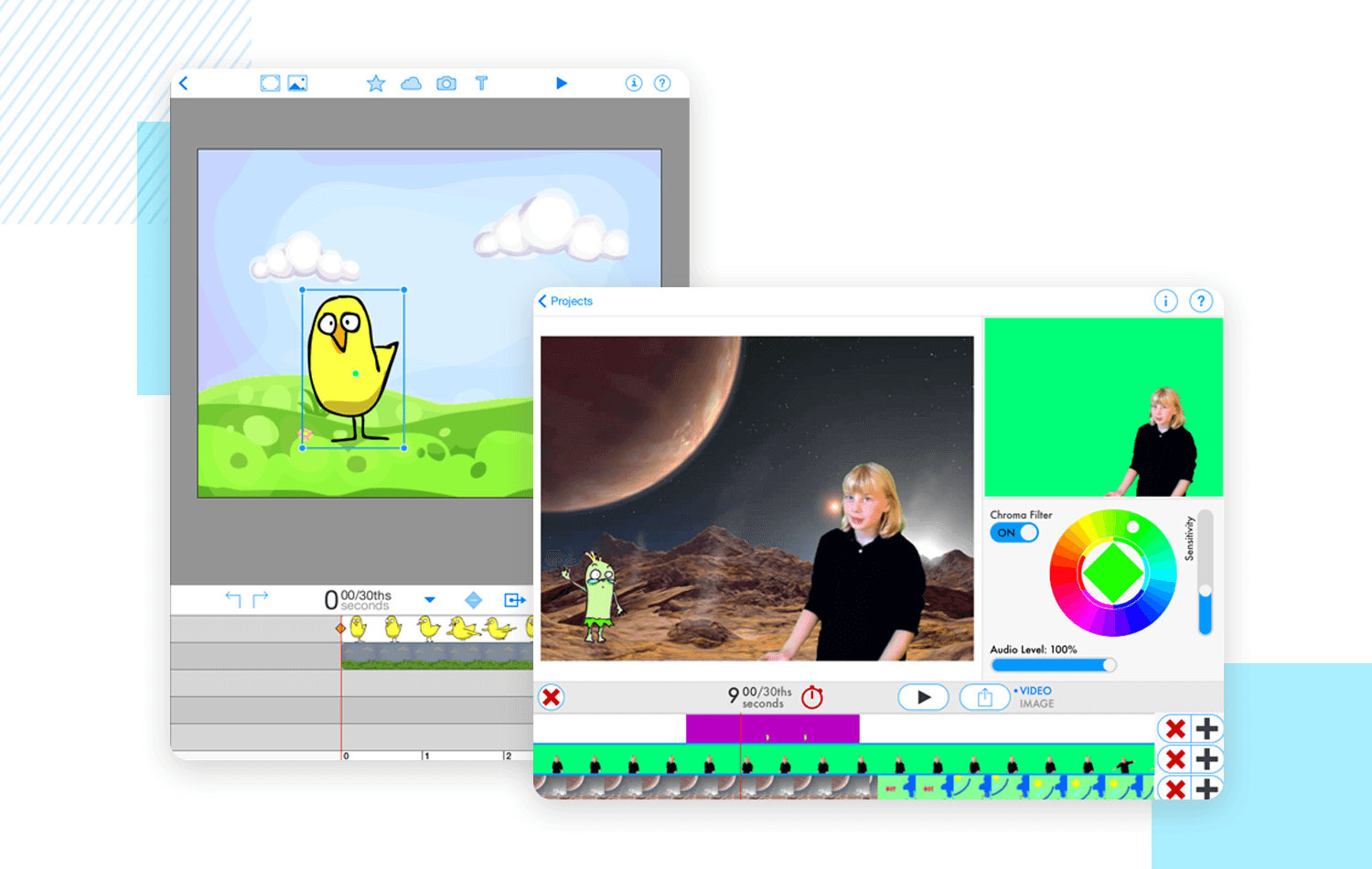Screen dimensions: 1372x869
Task: Select the IMAGE mode option
Action: click(1036, 703)
